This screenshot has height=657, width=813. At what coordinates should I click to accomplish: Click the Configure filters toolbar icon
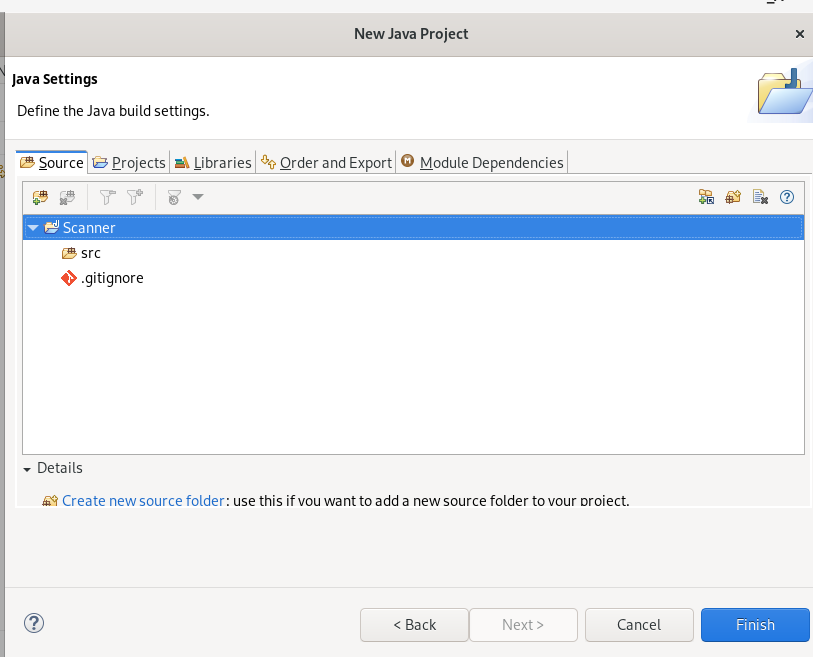(x=174, y=197)
